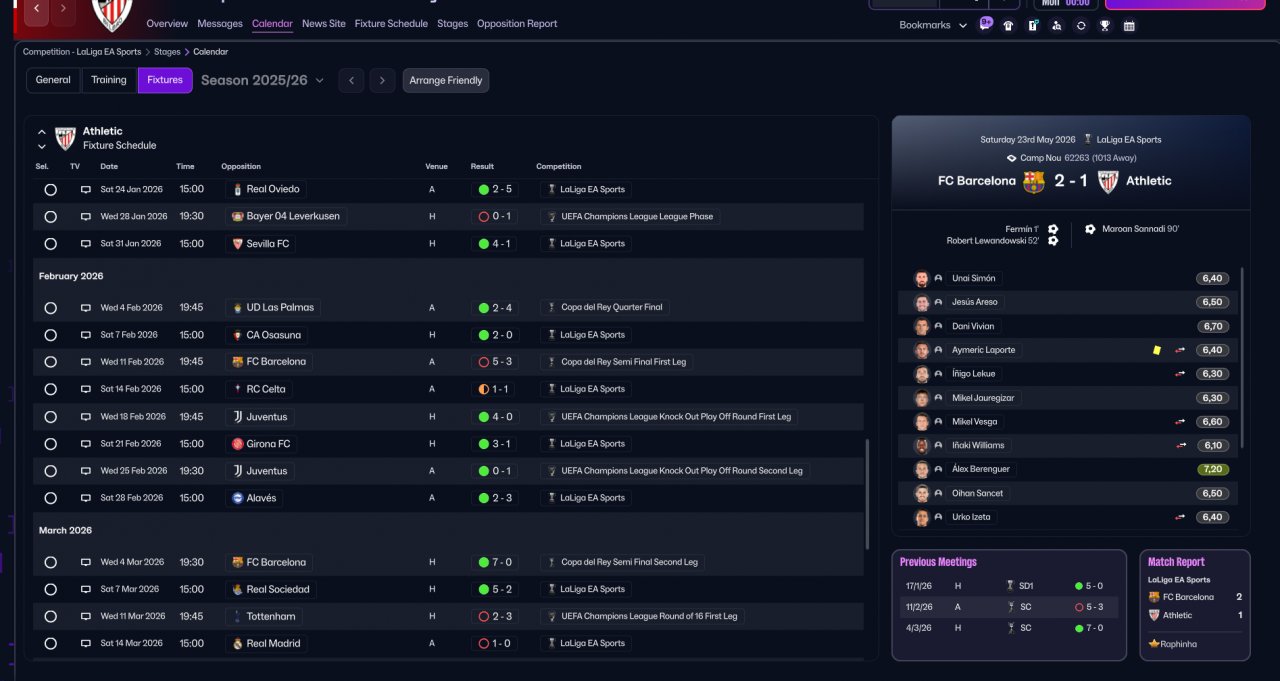Click Athletic crest in match result header
The image size is (1280, 681).
[1108, 181]
